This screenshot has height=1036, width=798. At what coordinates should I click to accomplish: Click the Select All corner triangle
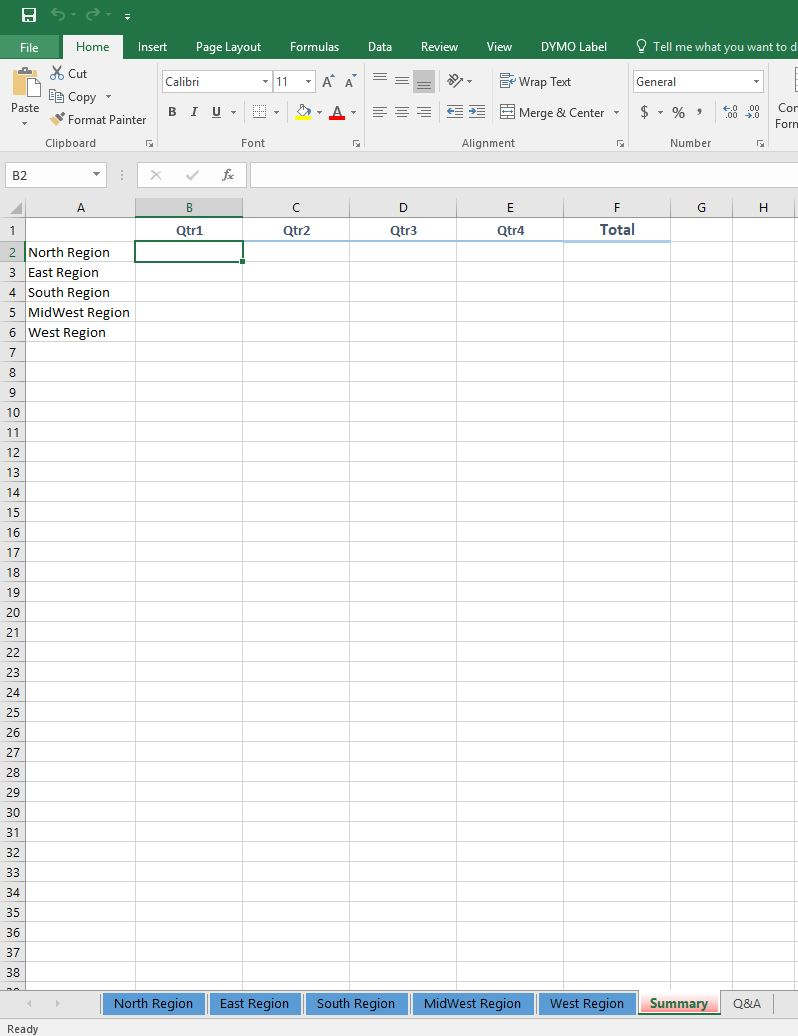tap(15, 207)
